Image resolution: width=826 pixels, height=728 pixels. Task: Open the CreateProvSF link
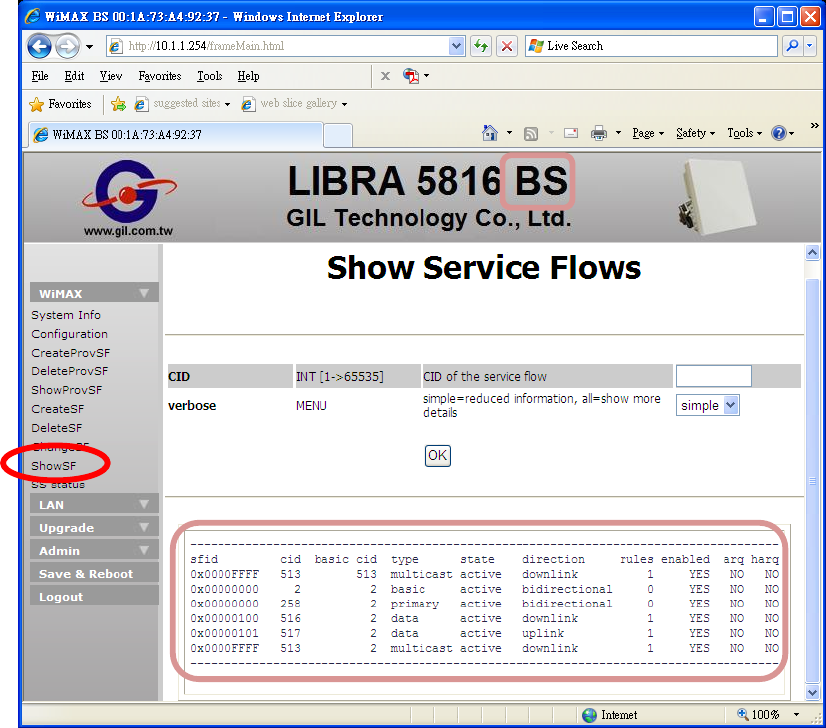[x=71, y=353]
